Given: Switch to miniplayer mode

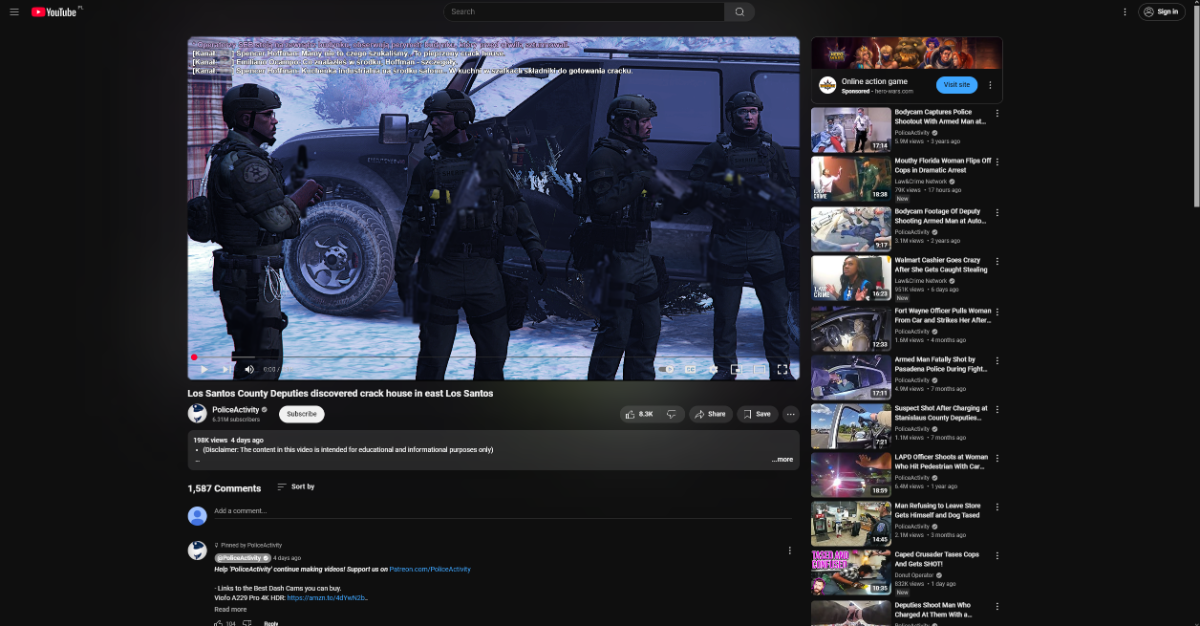Looking at the screenshot, I should 736,369.
